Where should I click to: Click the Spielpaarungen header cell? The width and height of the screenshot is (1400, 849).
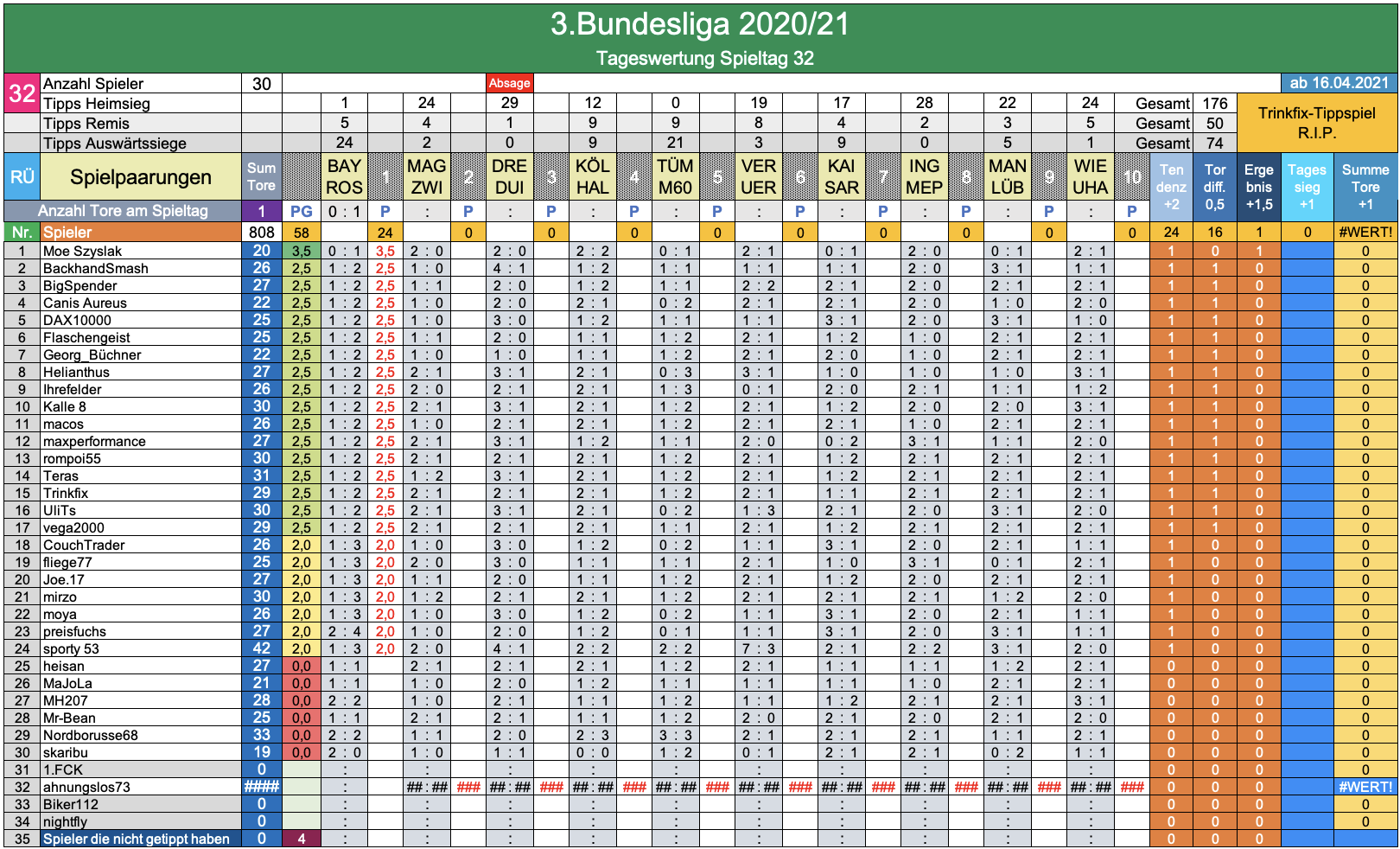(141, 176)
